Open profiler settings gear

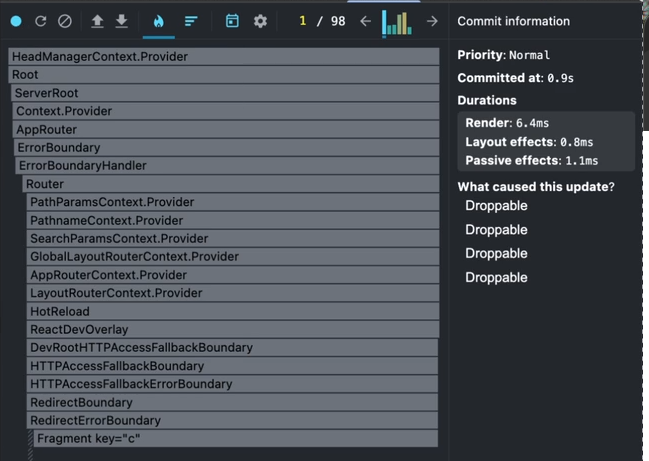coord(260,21)
